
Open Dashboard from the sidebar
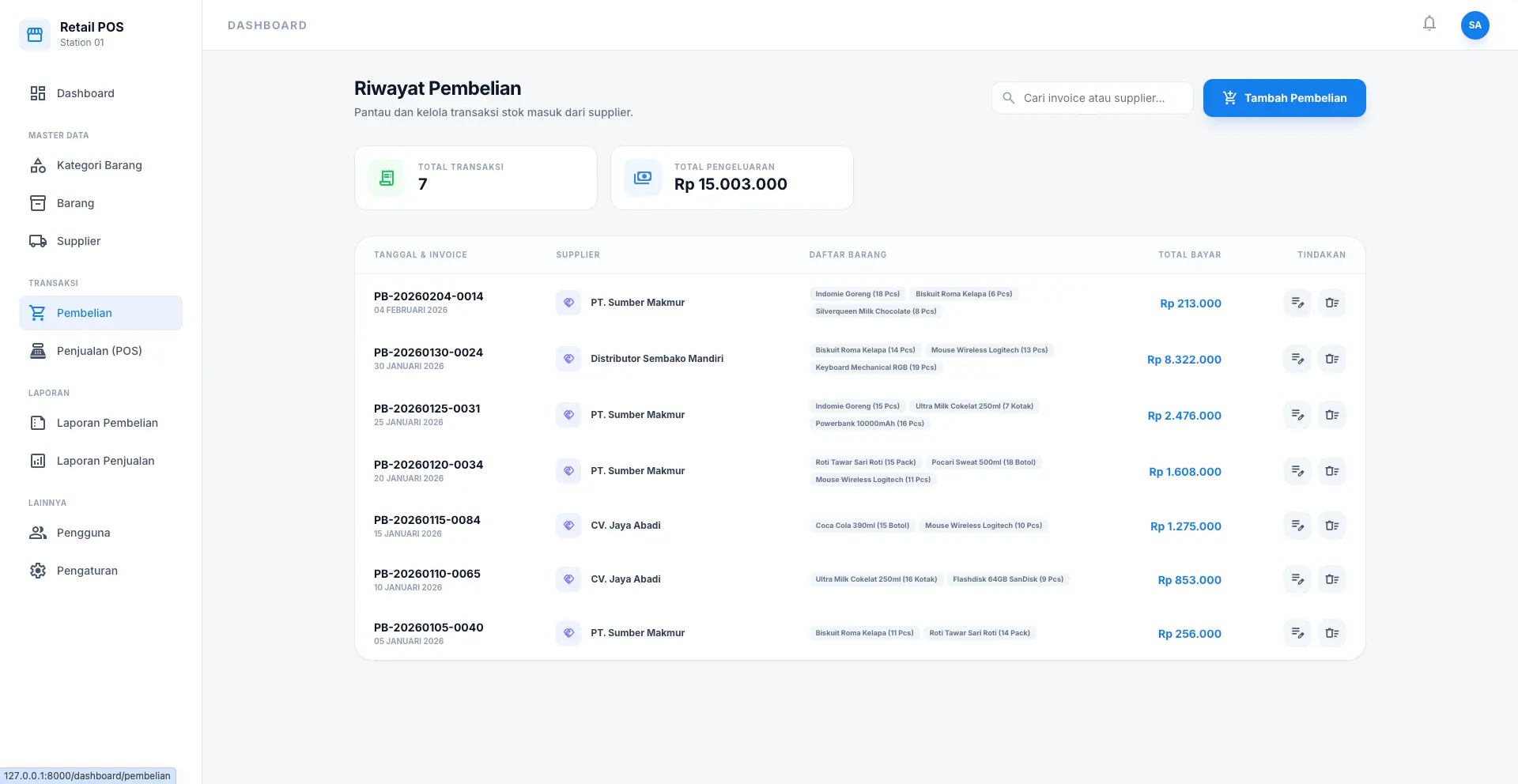pos(85,93)
